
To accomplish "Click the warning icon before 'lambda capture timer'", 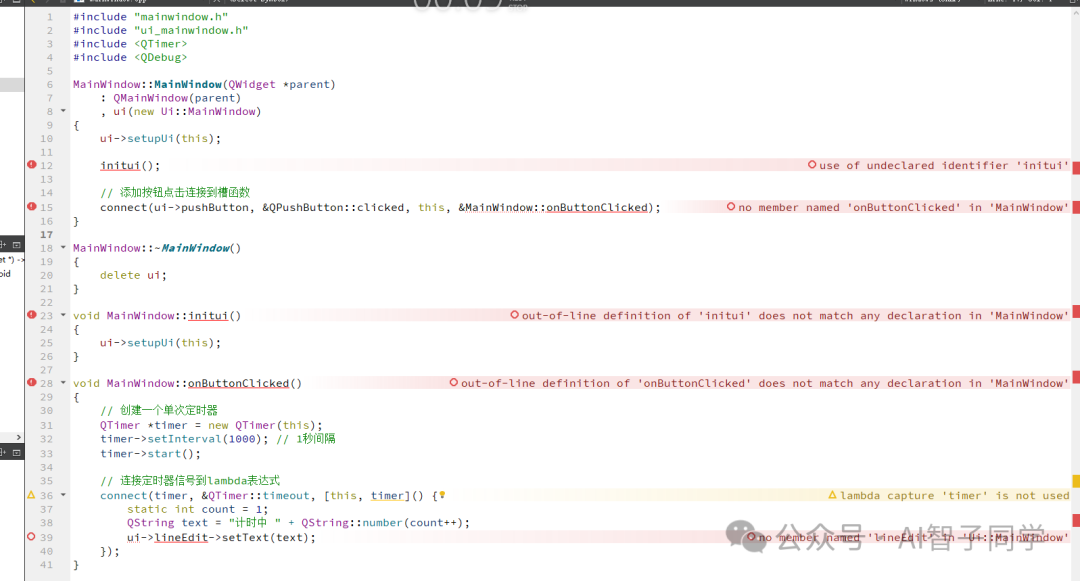I will 832,494.
